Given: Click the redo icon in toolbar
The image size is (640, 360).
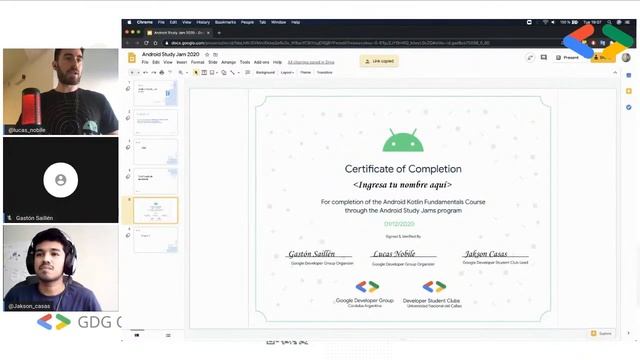Looking at the screenshot, I should (153, 72).
